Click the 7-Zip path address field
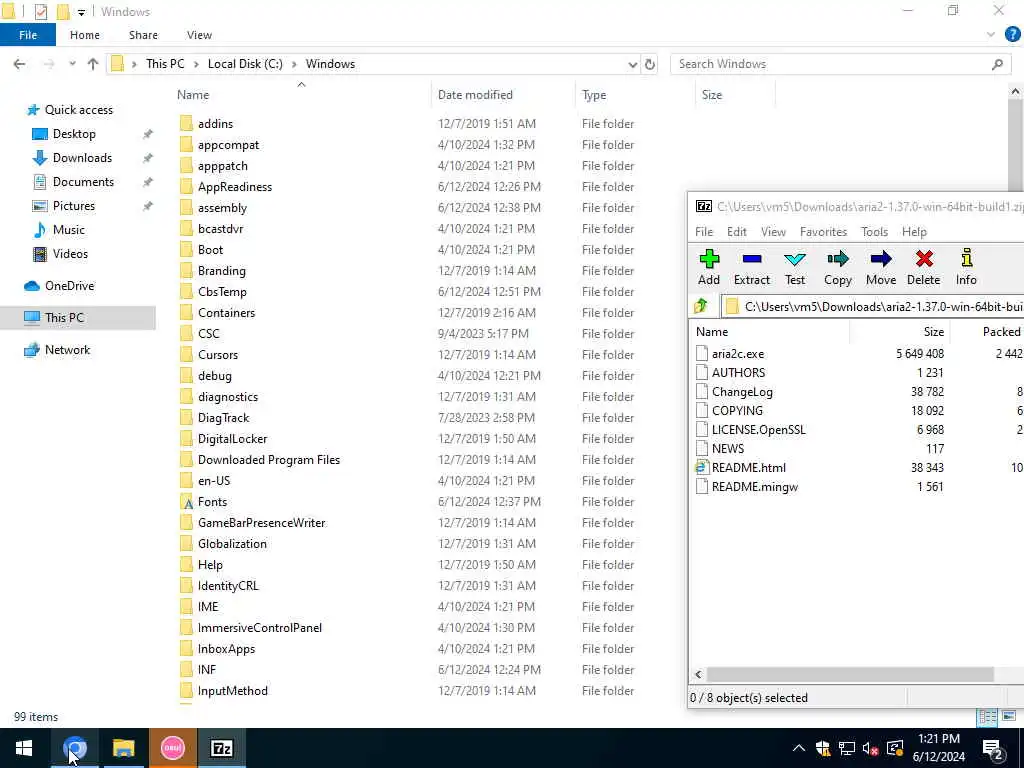This screenshot has height=768, width=1024. 873,306
